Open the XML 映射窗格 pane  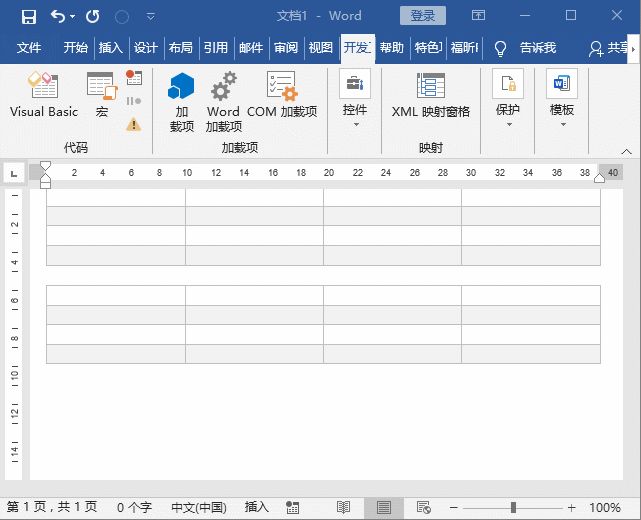coord(430,94)
